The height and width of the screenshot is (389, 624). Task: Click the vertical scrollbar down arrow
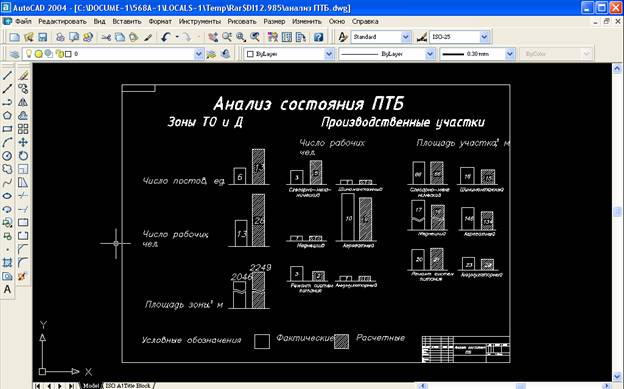point(617,376)
